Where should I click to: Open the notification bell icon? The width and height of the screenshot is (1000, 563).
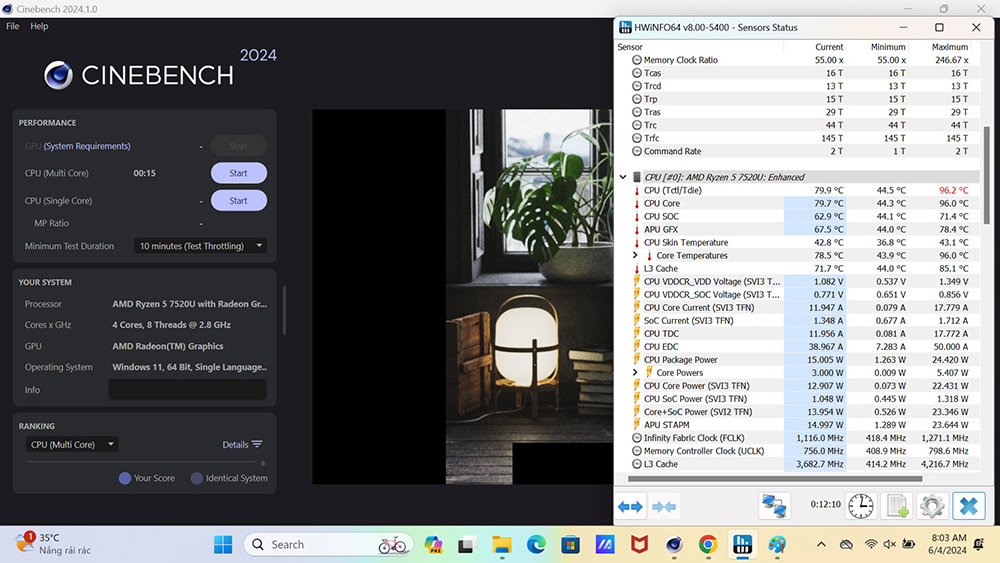978,544
